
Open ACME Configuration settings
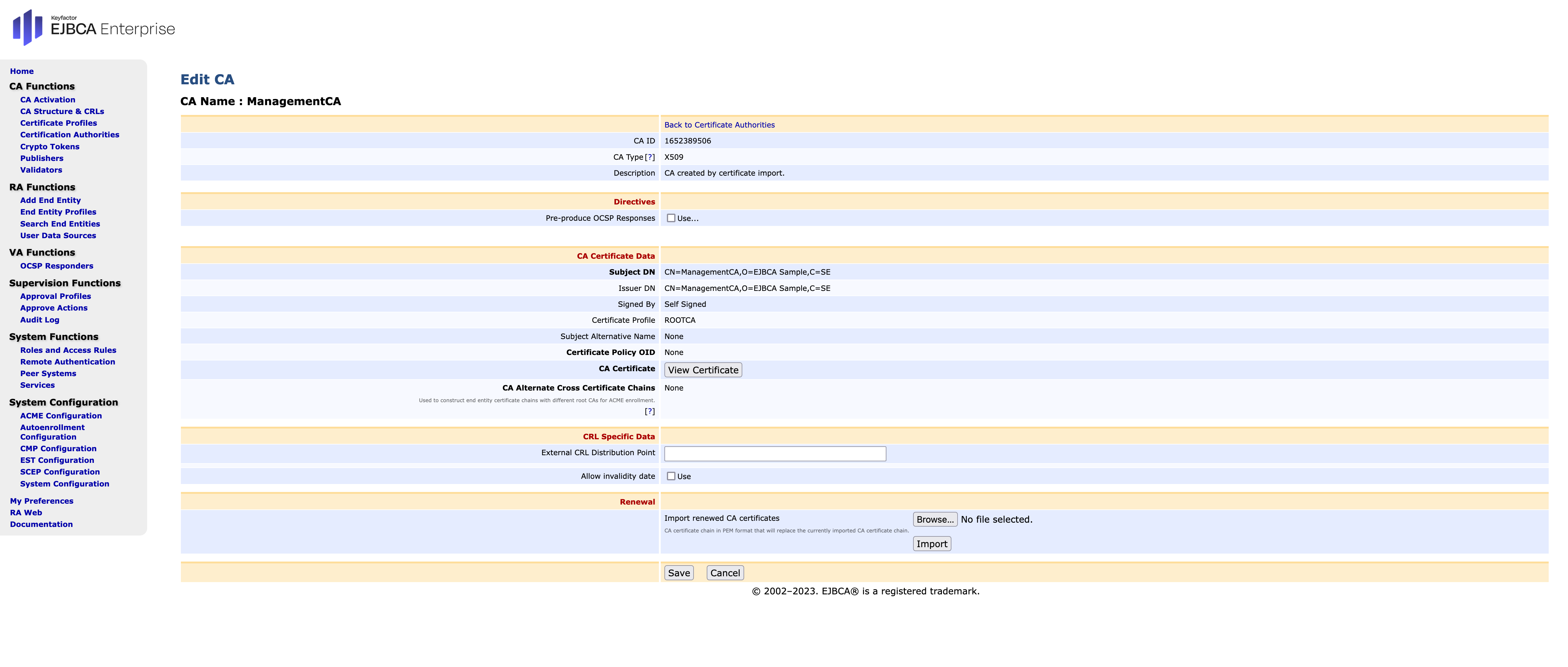pyautogui.click(x=61, y=416)
